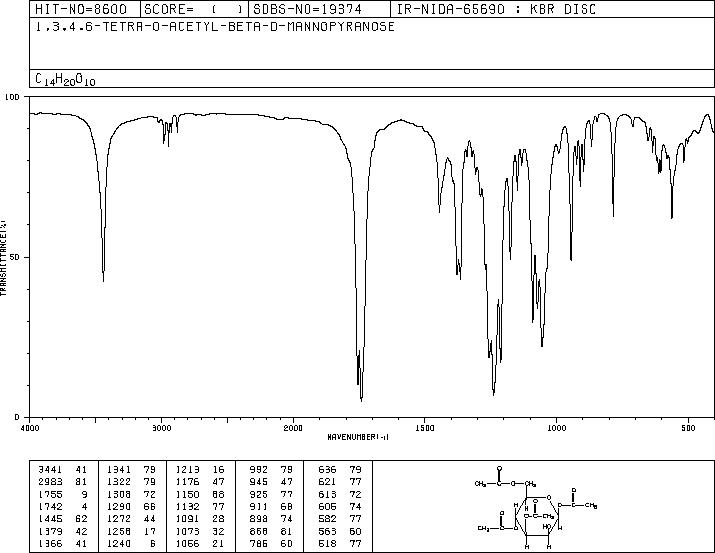This screenshot has width=715, height=553.
Task: Select peak table entry 925
Action: tap(271, 494)
